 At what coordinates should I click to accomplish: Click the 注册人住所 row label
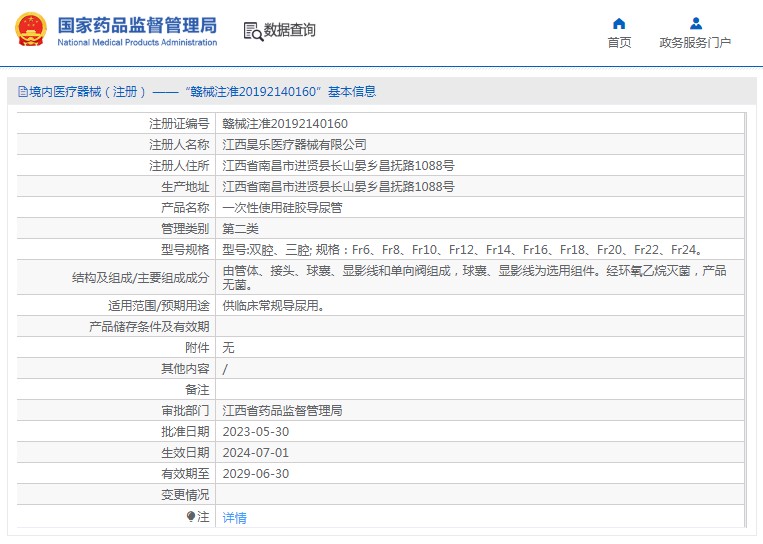coord(179,165)
